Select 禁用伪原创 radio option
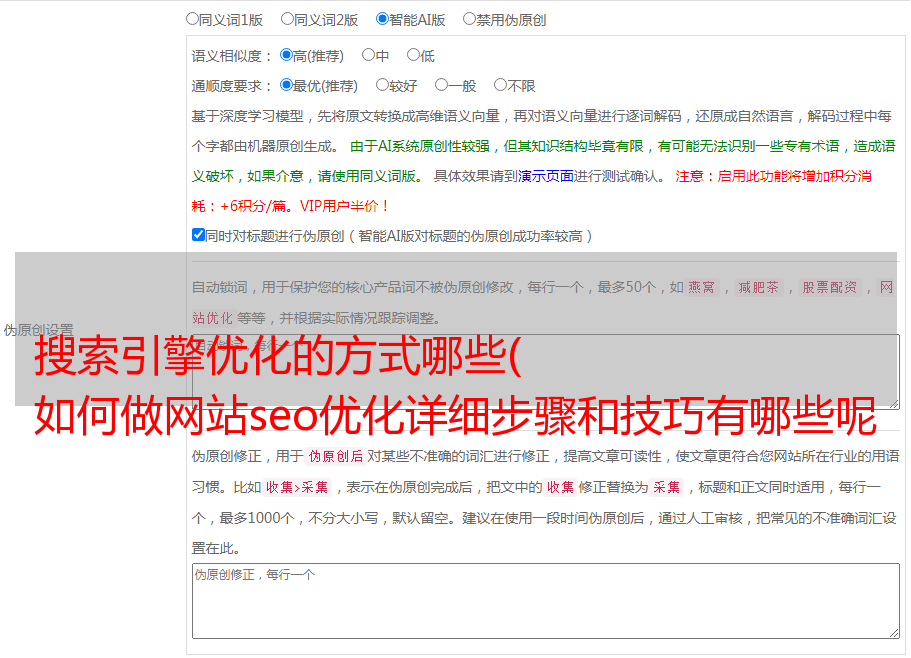 tap(469, 19)
